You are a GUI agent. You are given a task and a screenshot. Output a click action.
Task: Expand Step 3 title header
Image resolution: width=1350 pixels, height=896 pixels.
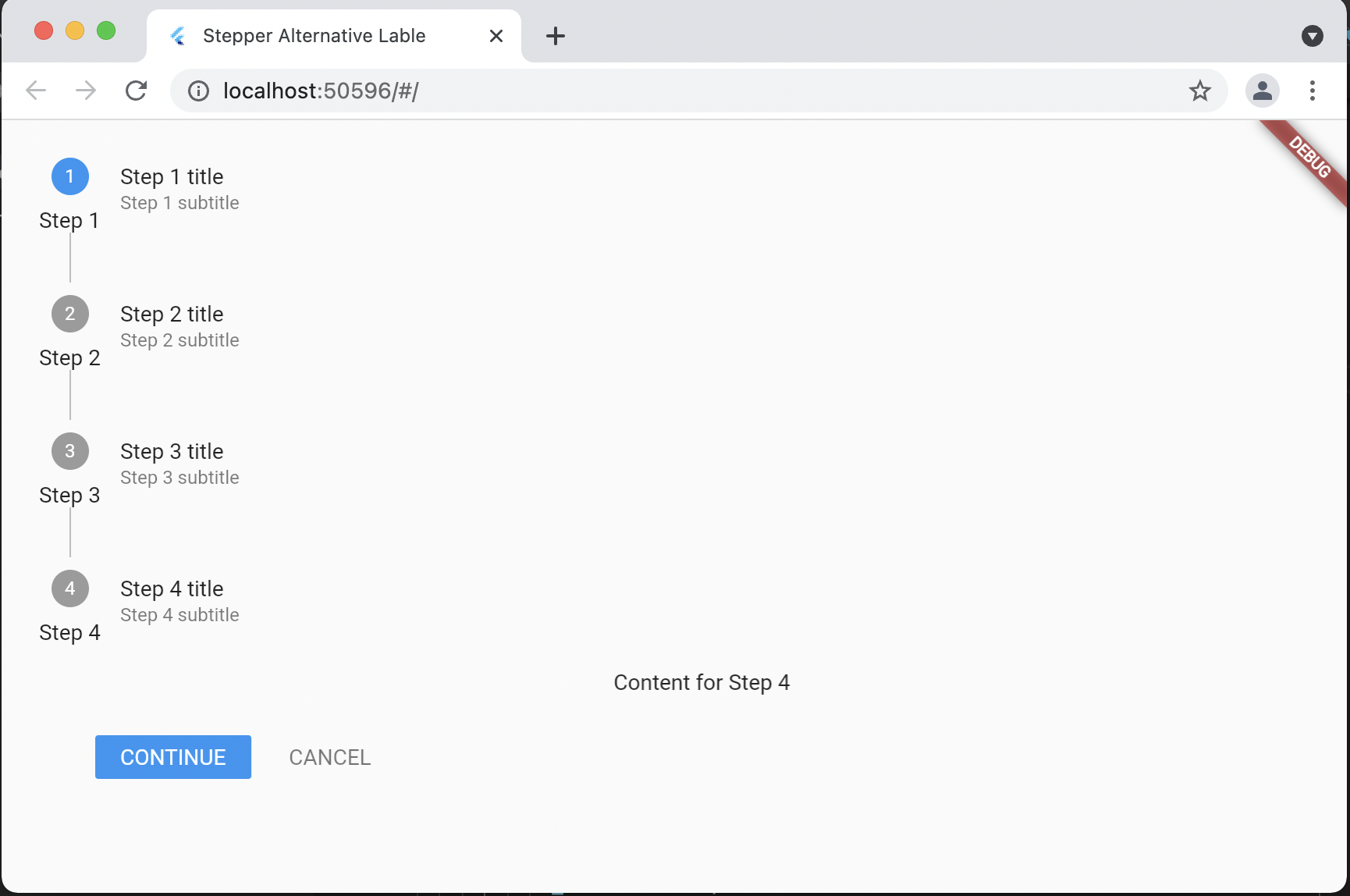[172, 451]
